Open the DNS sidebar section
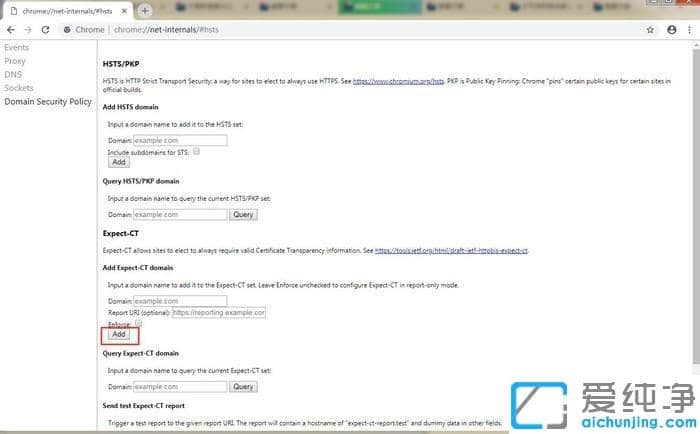 tap(13, 74)
